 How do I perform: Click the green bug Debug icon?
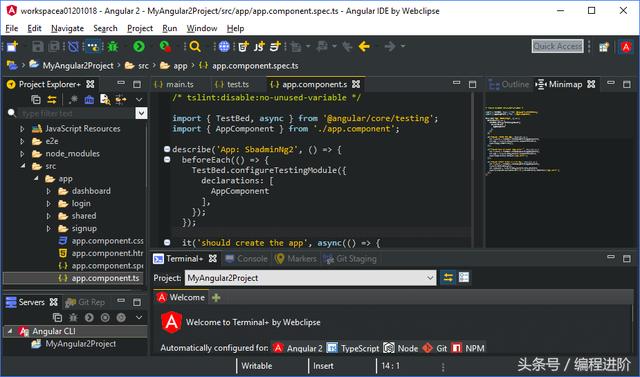(x=113, y=47)
